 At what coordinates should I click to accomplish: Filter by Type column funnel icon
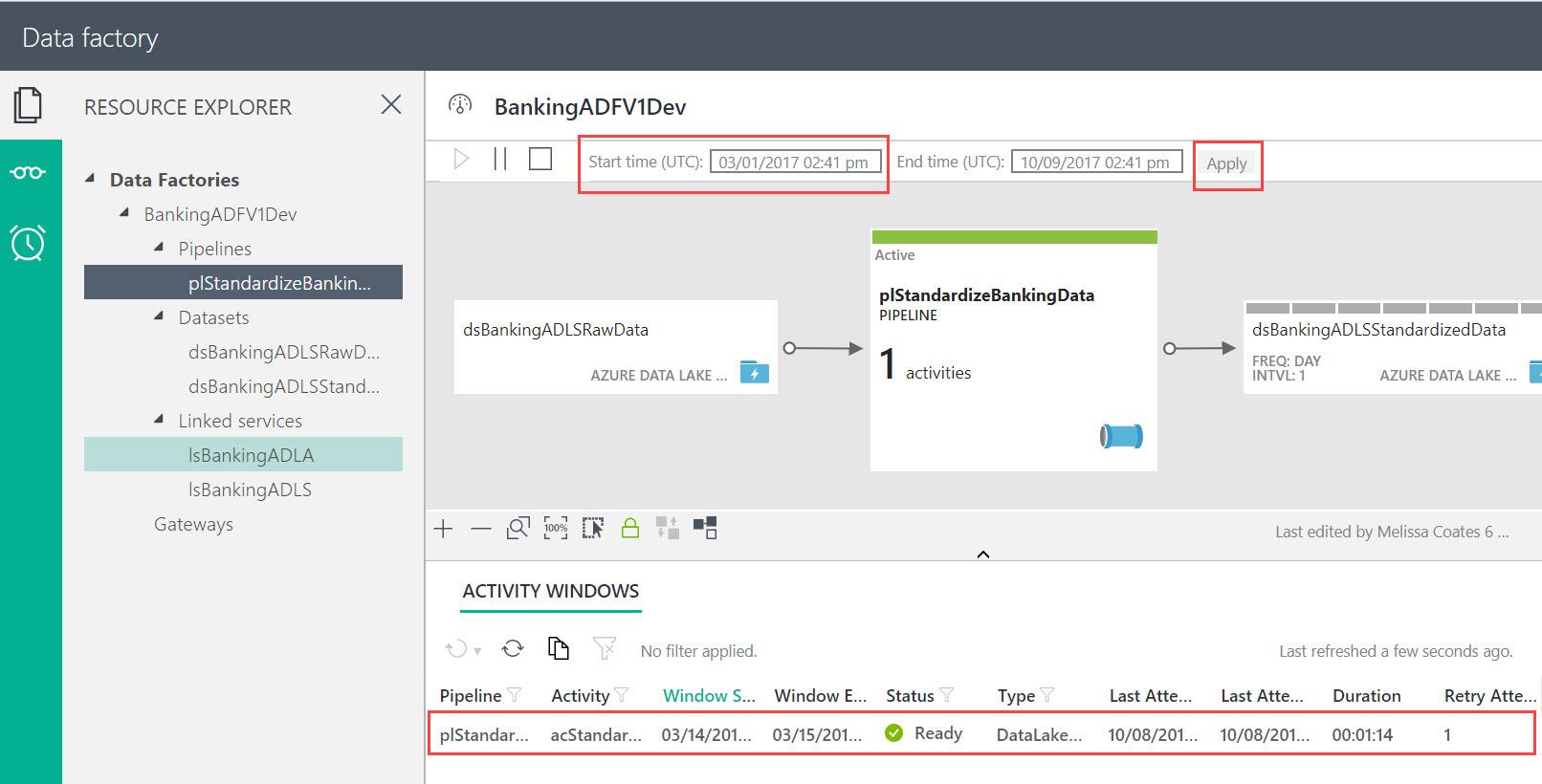[x=1047, y=695]
